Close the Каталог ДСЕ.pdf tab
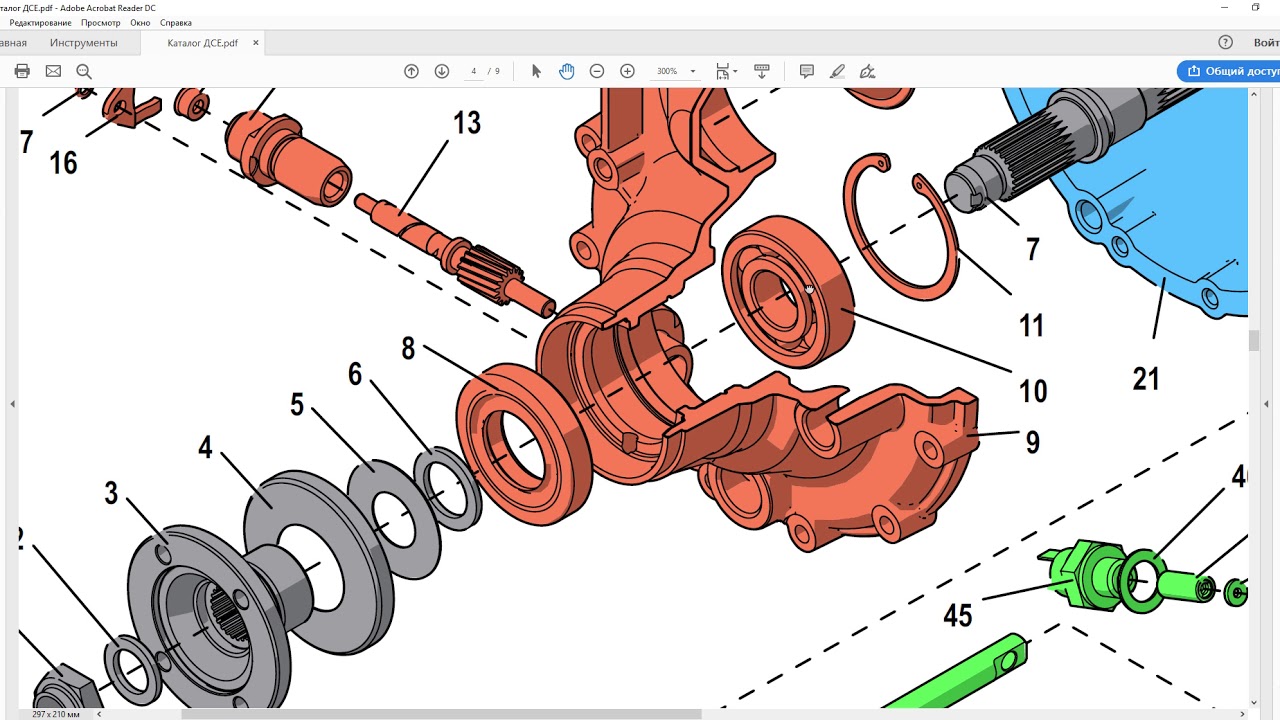Image resolution: width=1280 pixels, height=720 pixels. coord(255,43)
